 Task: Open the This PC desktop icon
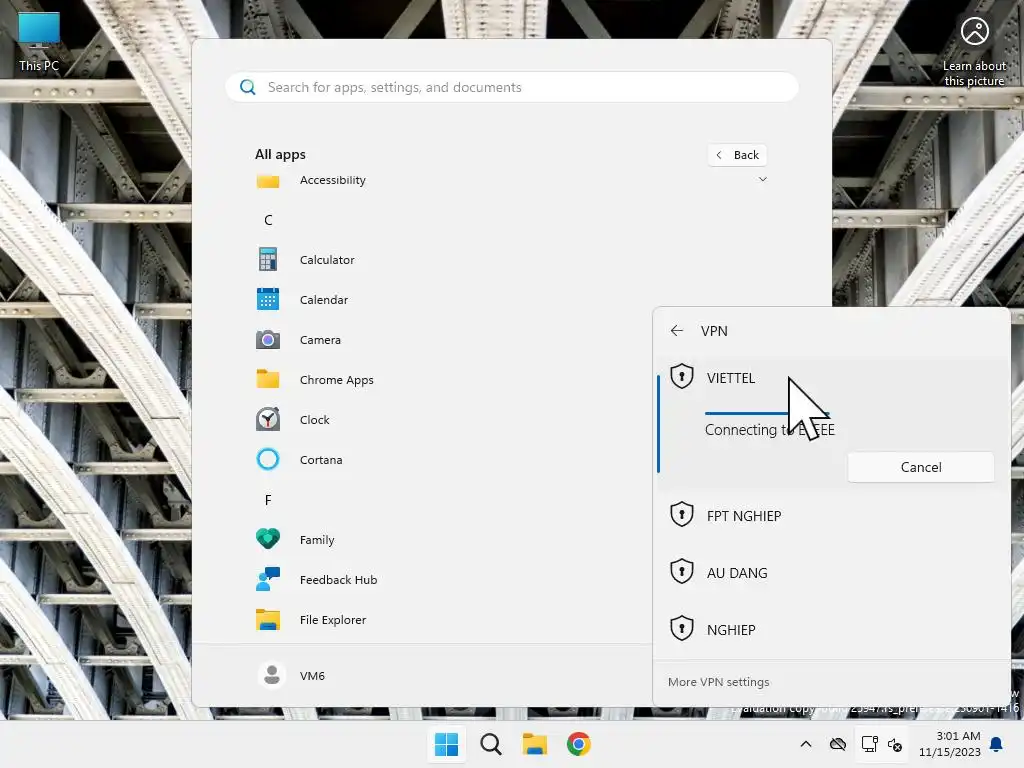39,40
